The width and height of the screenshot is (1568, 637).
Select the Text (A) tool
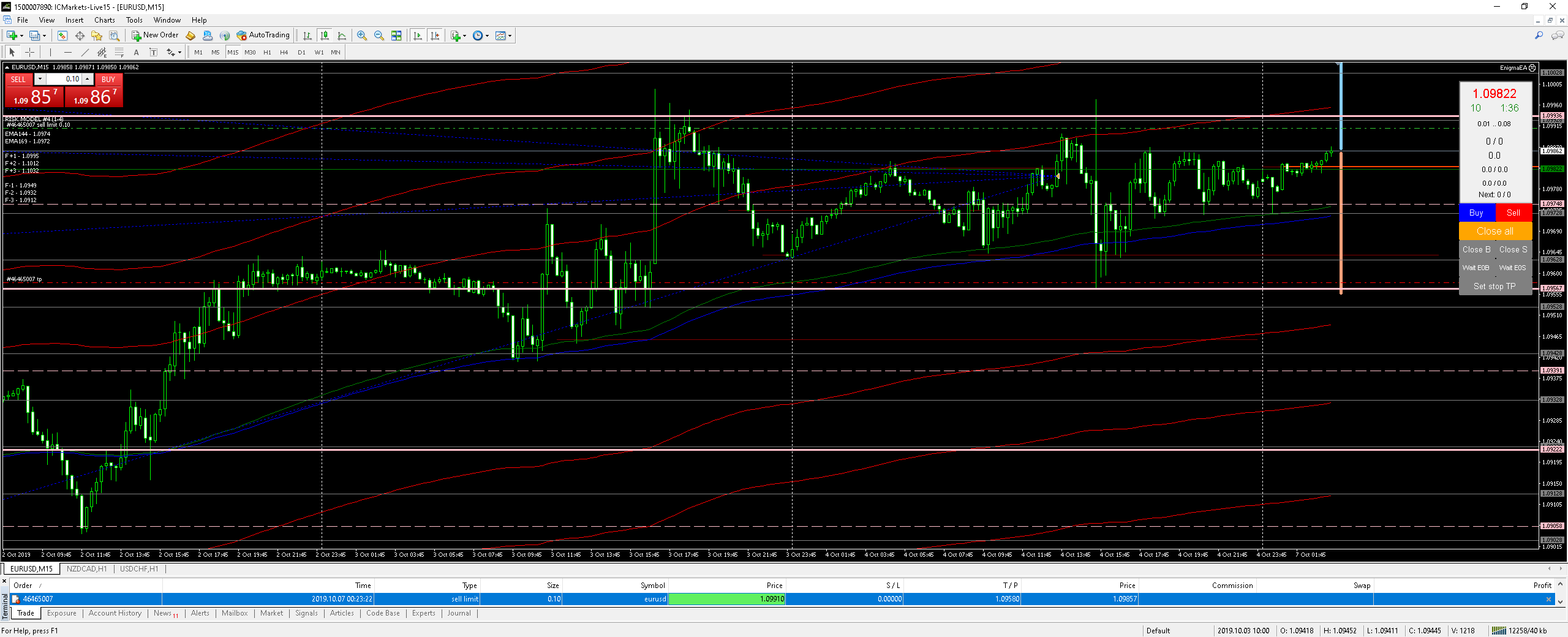pos(136,52)
